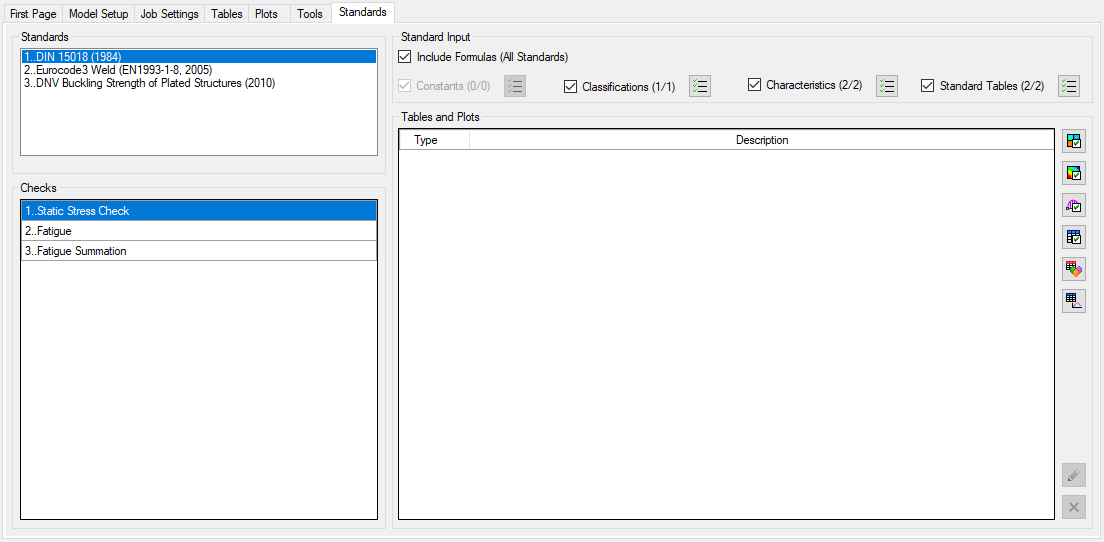Image resolution: width=1104 pixels, height=542 pixels.
Task: Open the Characteristics selection list icon
Action: [x=887, y=86]
